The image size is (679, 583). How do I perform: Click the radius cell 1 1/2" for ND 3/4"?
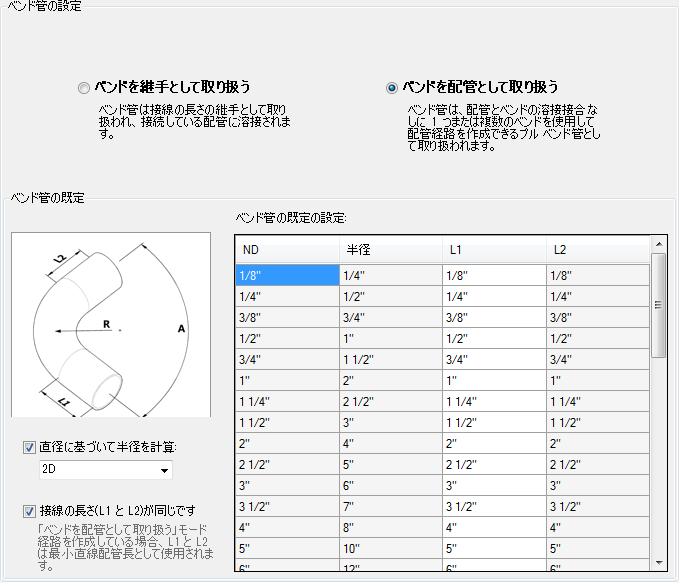pyautogui.click(x=391, y=360)
